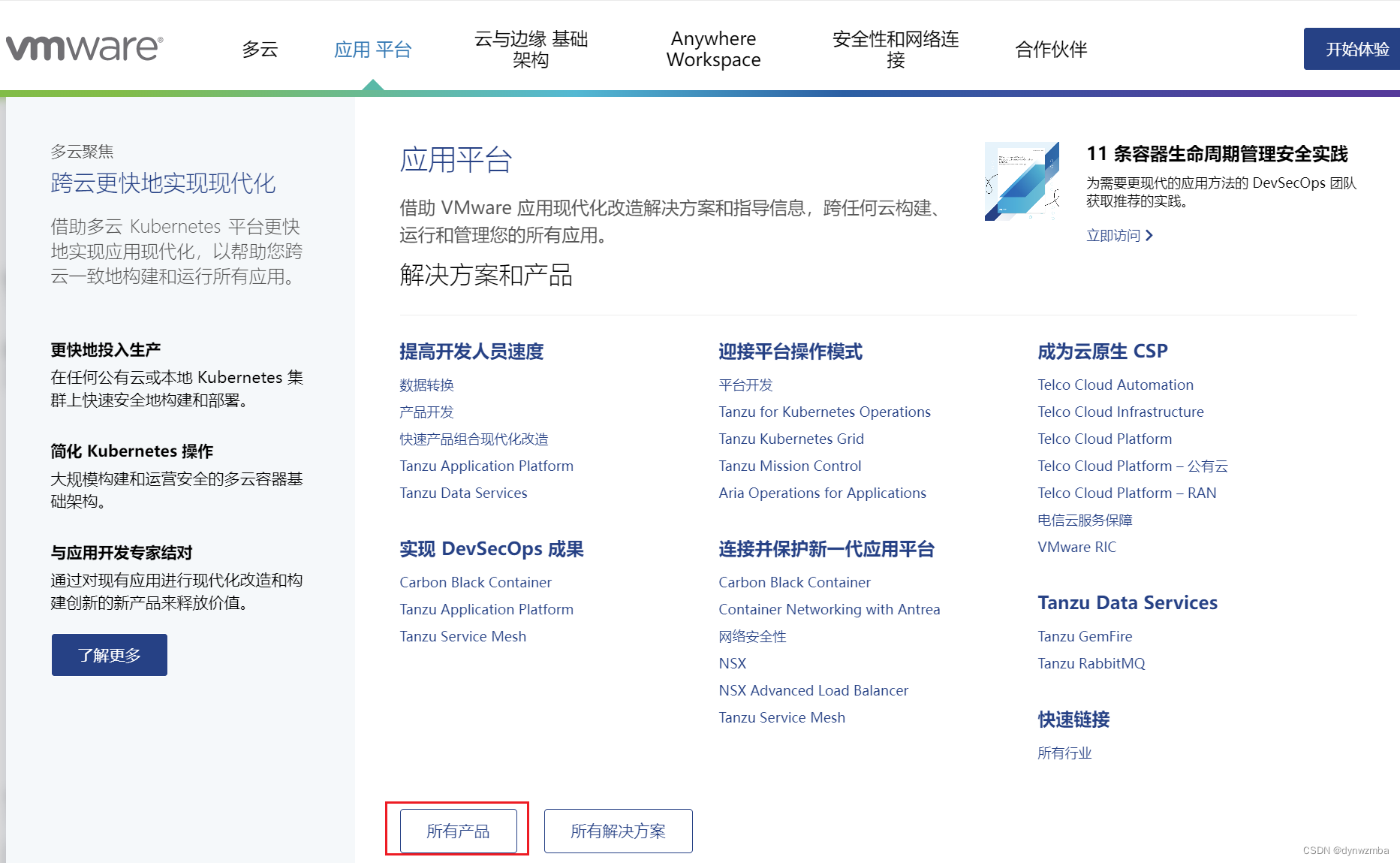This screenshot has height=863, width=1400.
Task: Open Telco Cloud Infrastructure link
Action: click(x=1120, y=412)
